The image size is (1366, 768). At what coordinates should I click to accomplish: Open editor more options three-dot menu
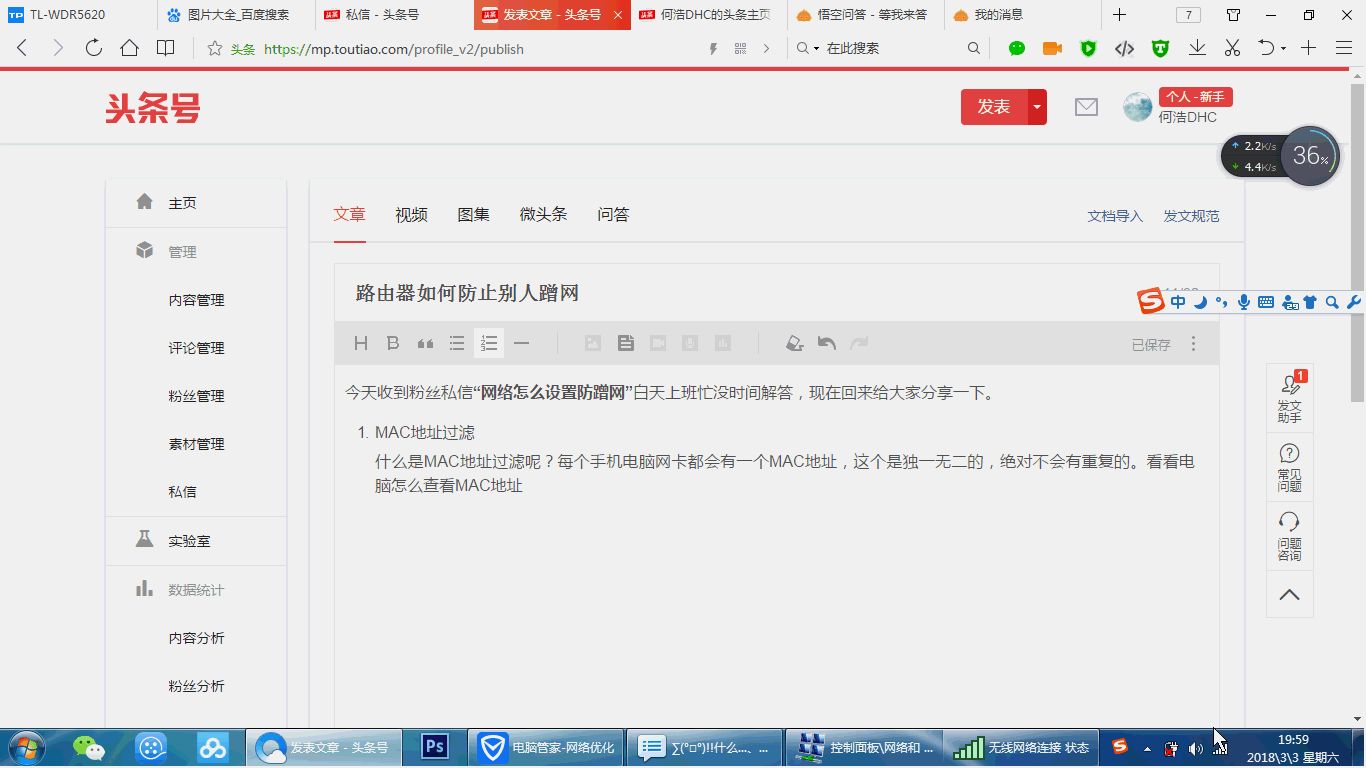(1193, 343)
